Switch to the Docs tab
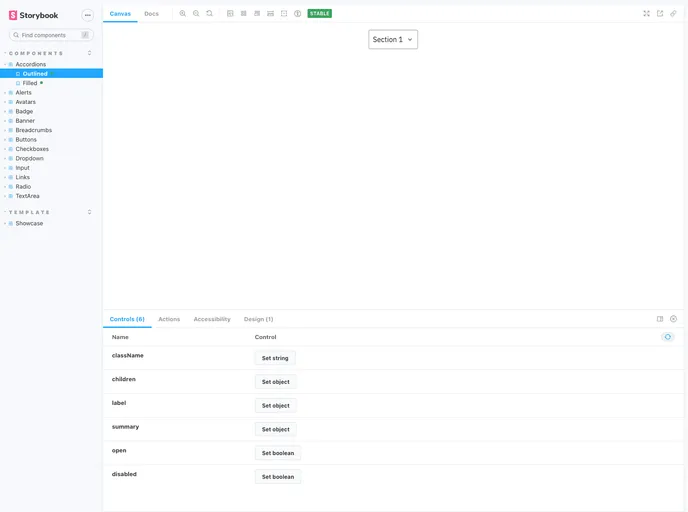 coord(151,14)
